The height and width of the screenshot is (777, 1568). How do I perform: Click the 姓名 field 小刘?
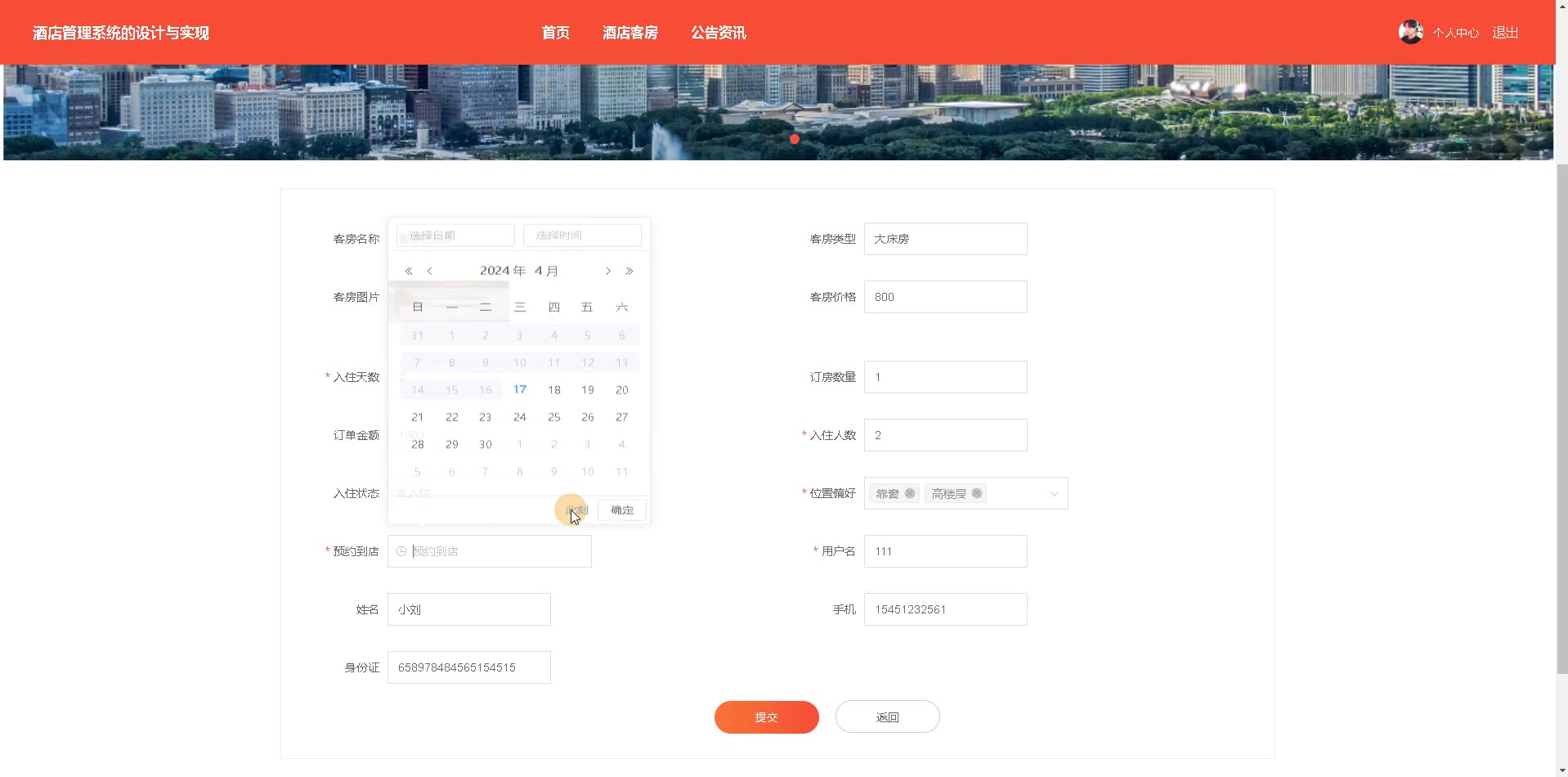(469, 609)
